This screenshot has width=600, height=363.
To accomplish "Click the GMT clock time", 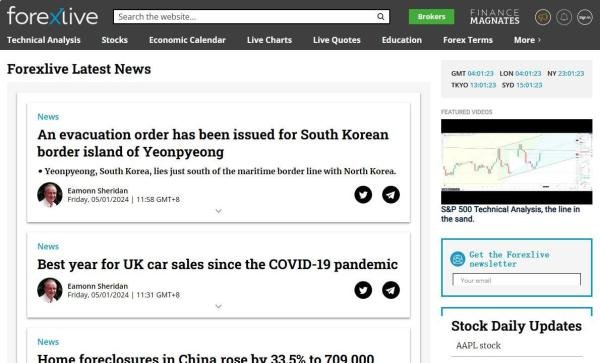I will pyautogui.click(x=481, y=73).
